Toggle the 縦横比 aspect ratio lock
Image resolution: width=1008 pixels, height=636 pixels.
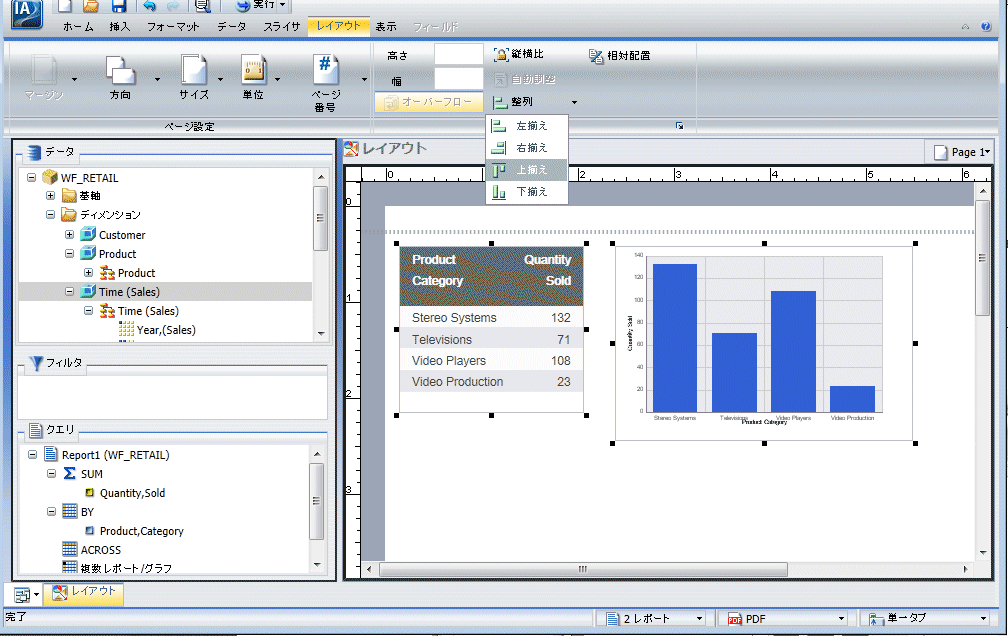519,55
